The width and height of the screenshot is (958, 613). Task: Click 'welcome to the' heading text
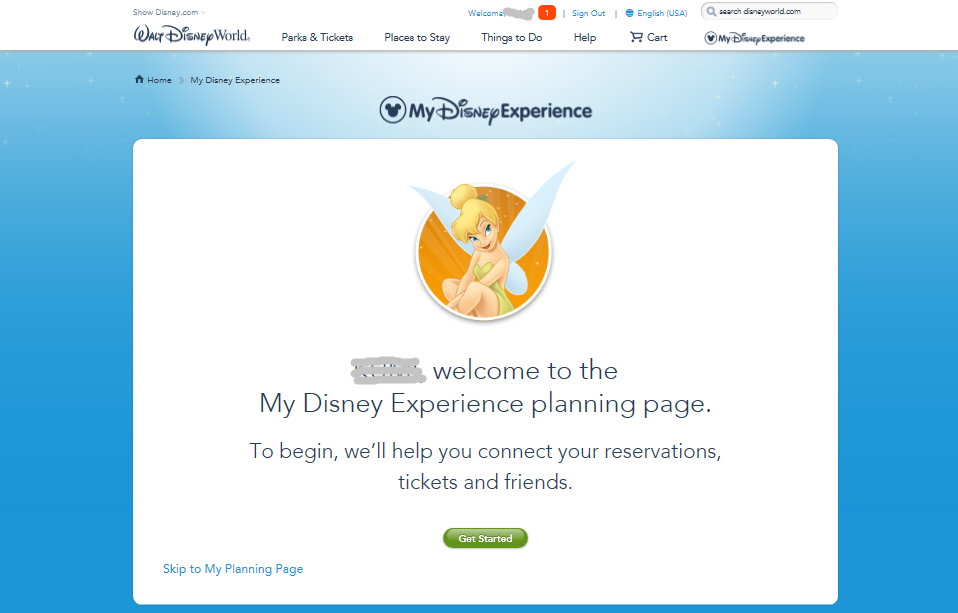point(525,370)
